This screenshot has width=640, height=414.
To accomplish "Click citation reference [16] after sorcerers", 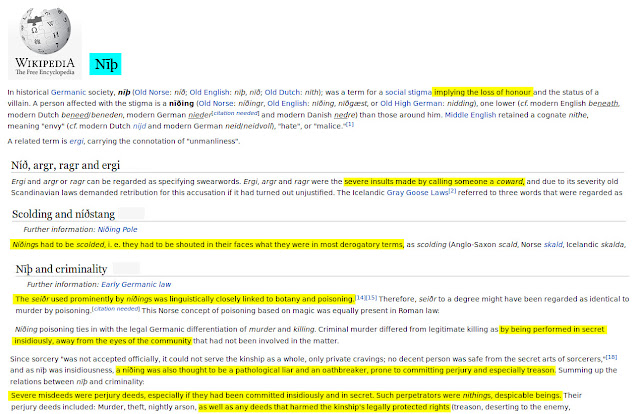I will coord(611,357).
